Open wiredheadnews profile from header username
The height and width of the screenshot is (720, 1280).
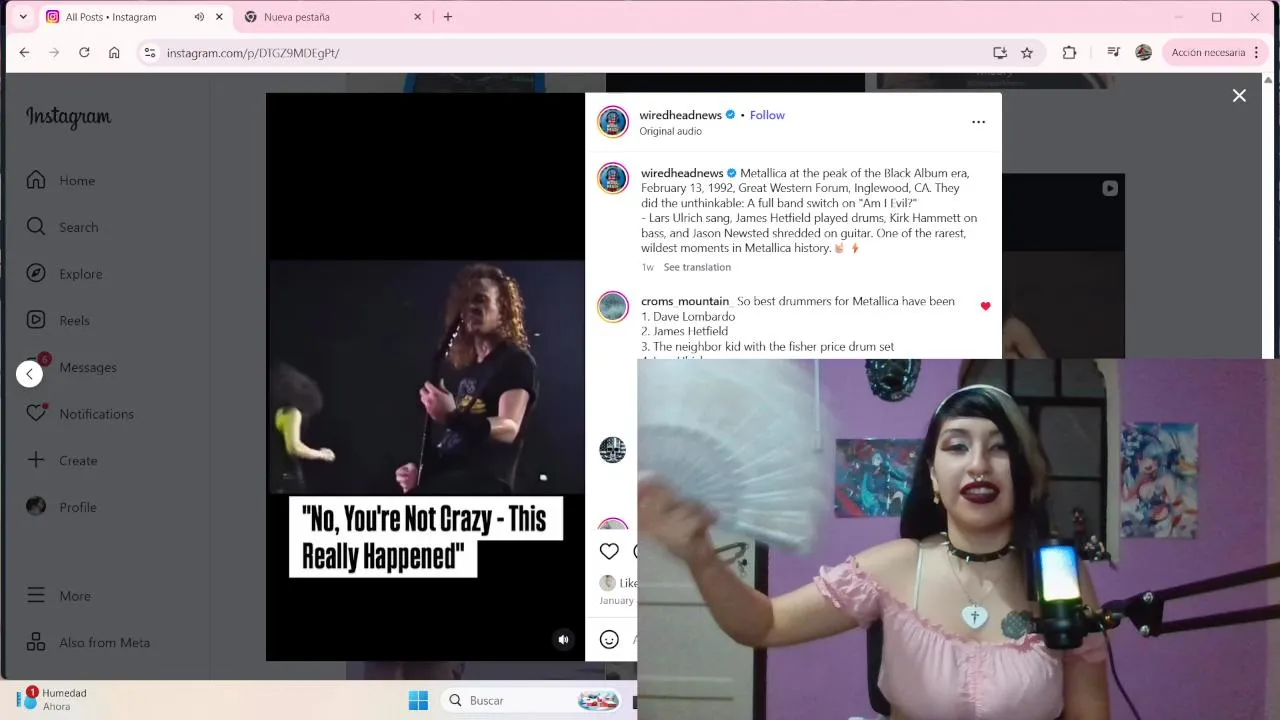pyautogui.click(x=680, y=115)
